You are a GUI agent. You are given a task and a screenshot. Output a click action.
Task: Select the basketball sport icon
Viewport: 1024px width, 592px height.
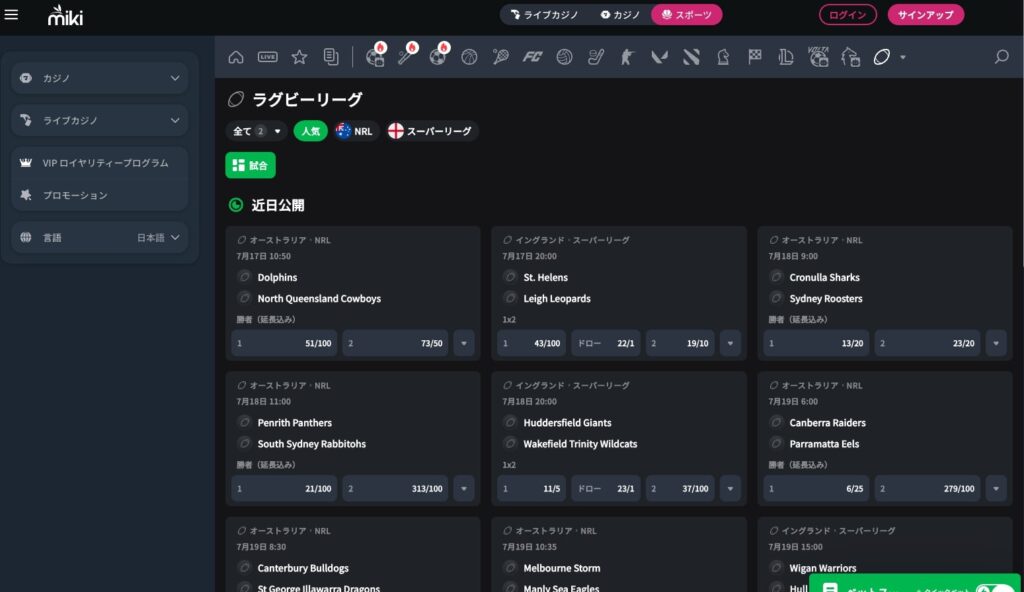pos(469,57)
